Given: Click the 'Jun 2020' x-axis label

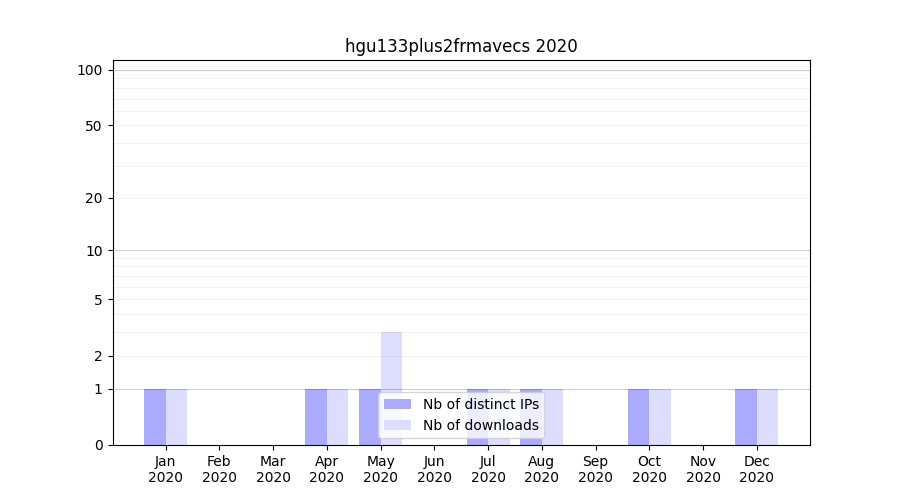Looking at the screenshot, I should tap(434, 469).
